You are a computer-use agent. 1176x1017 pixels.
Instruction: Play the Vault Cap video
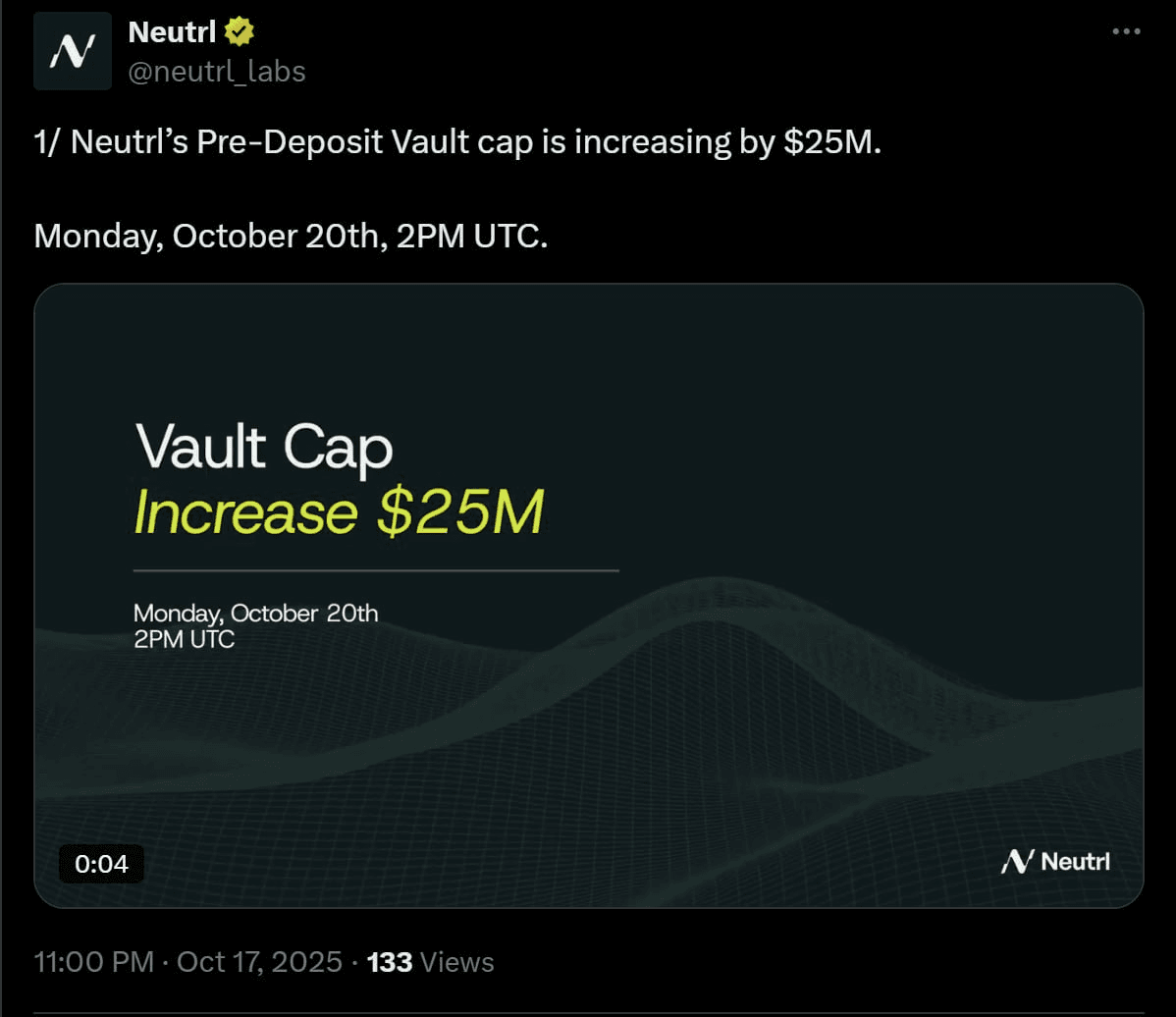click(589, 595)
